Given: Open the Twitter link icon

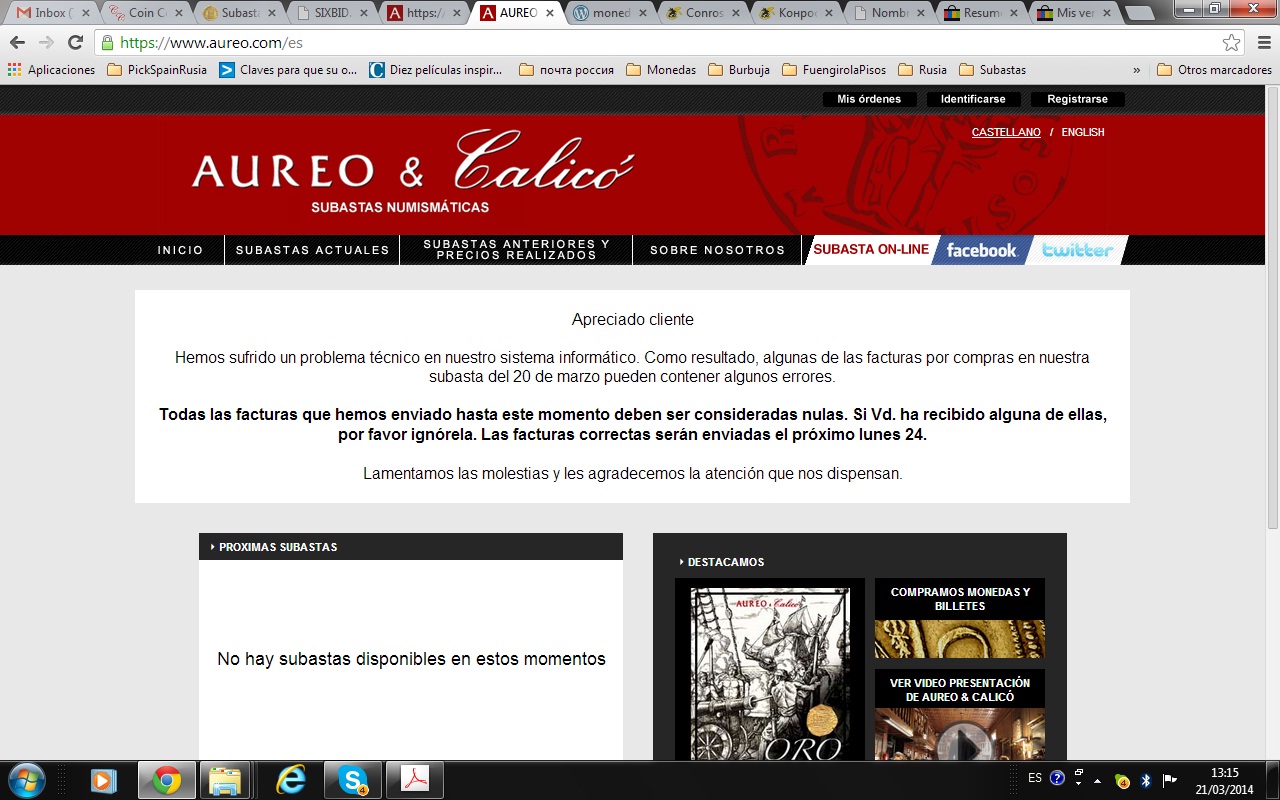Looking at the screenshot, I should (x=1077, y=250).
